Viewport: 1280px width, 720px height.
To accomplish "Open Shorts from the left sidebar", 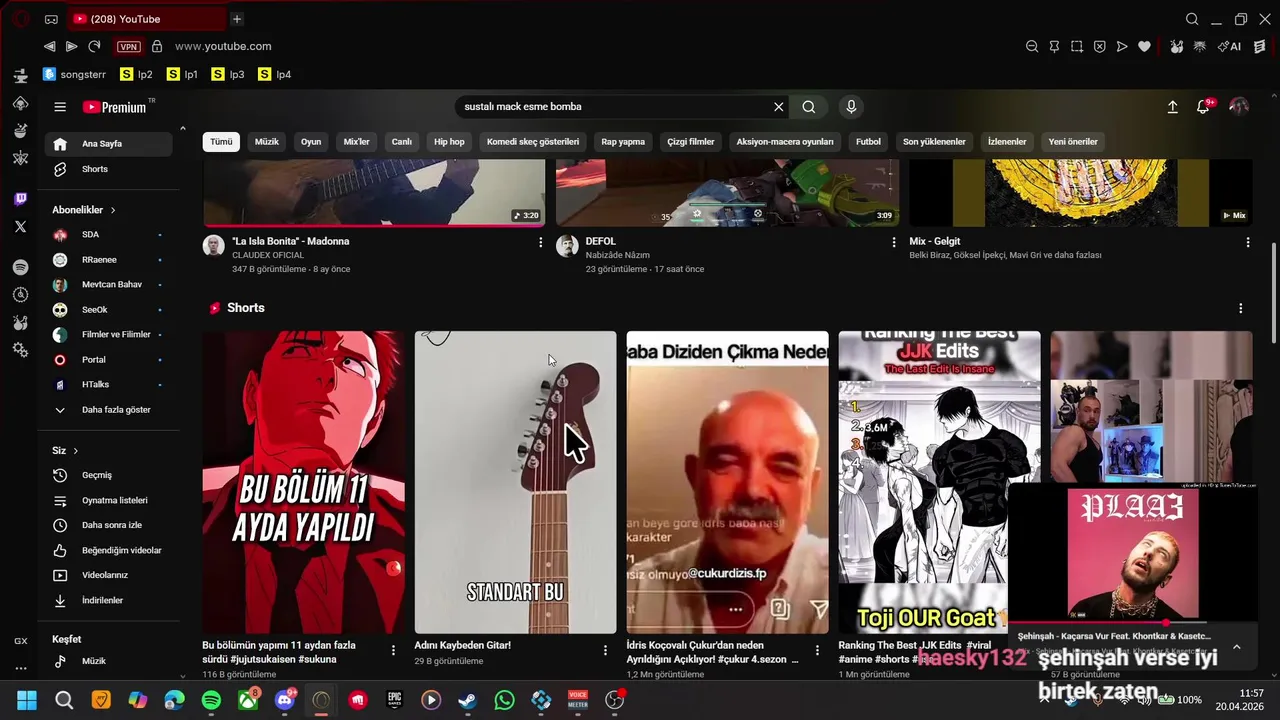I will 108,169.
